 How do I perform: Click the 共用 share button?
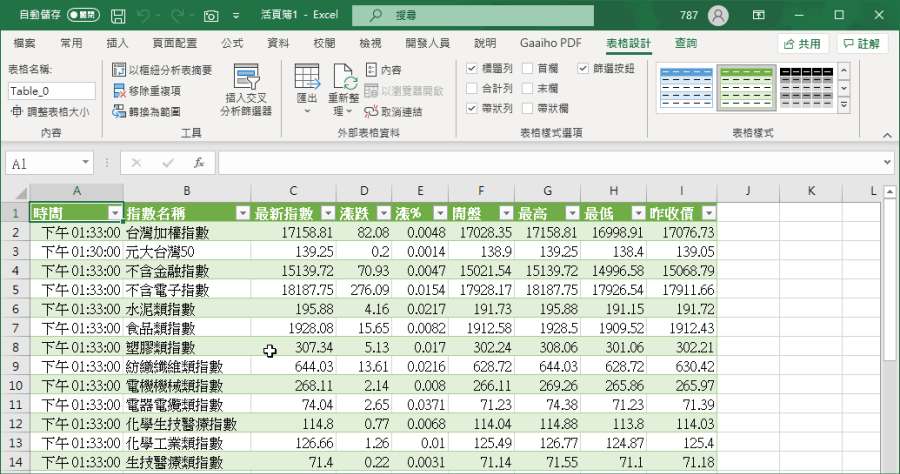(803, 44)
